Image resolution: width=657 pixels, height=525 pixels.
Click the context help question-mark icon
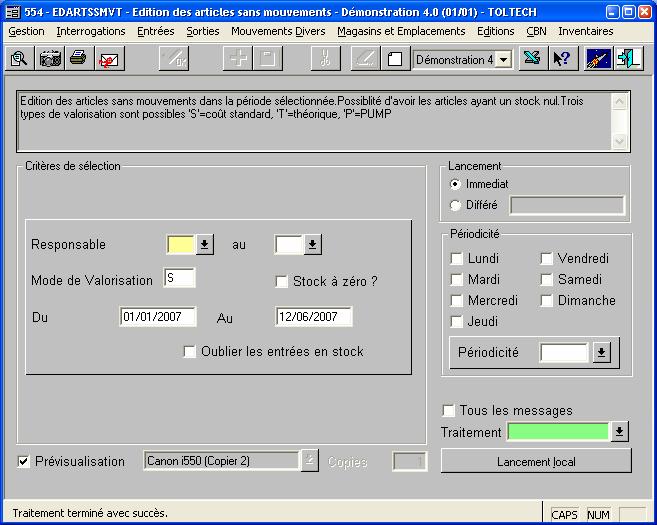(x=561, y=59)
